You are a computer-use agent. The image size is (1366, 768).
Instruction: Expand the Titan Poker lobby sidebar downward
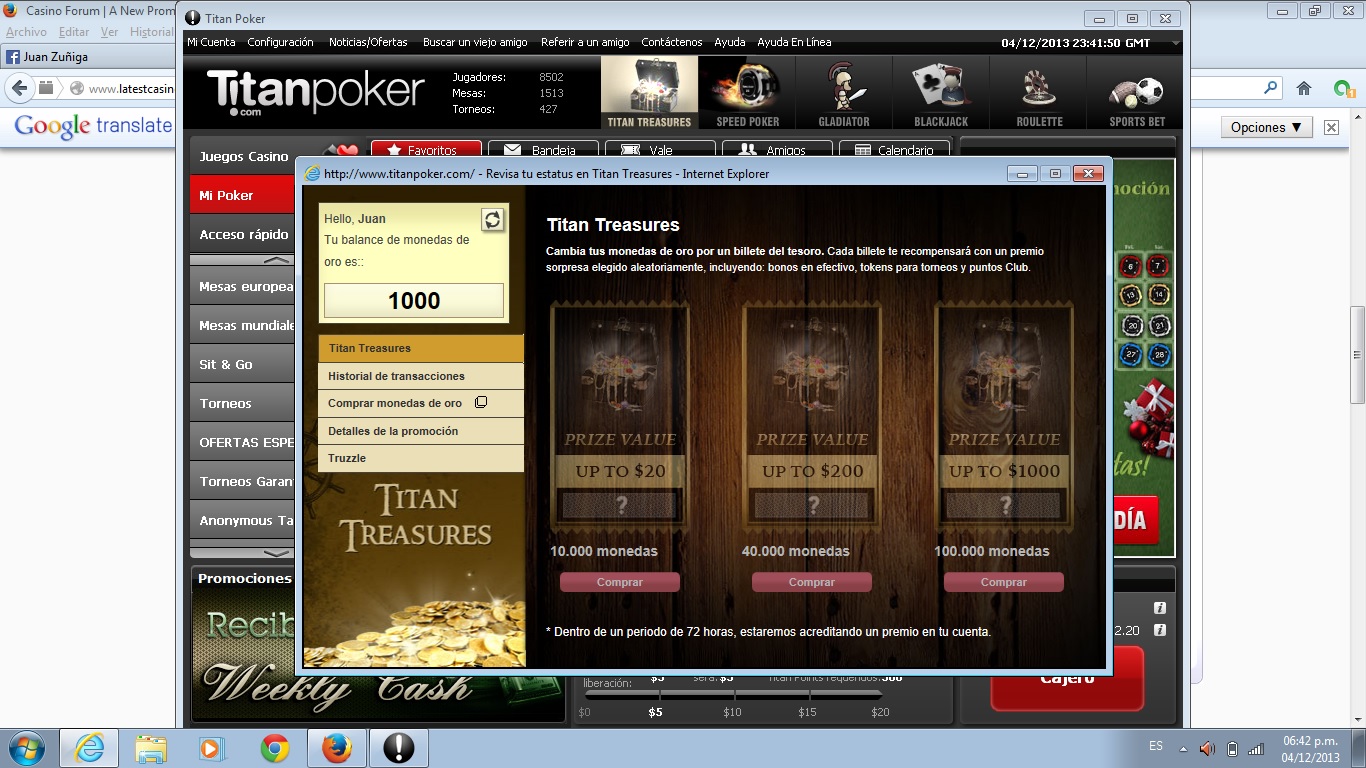tap(276, 552)
